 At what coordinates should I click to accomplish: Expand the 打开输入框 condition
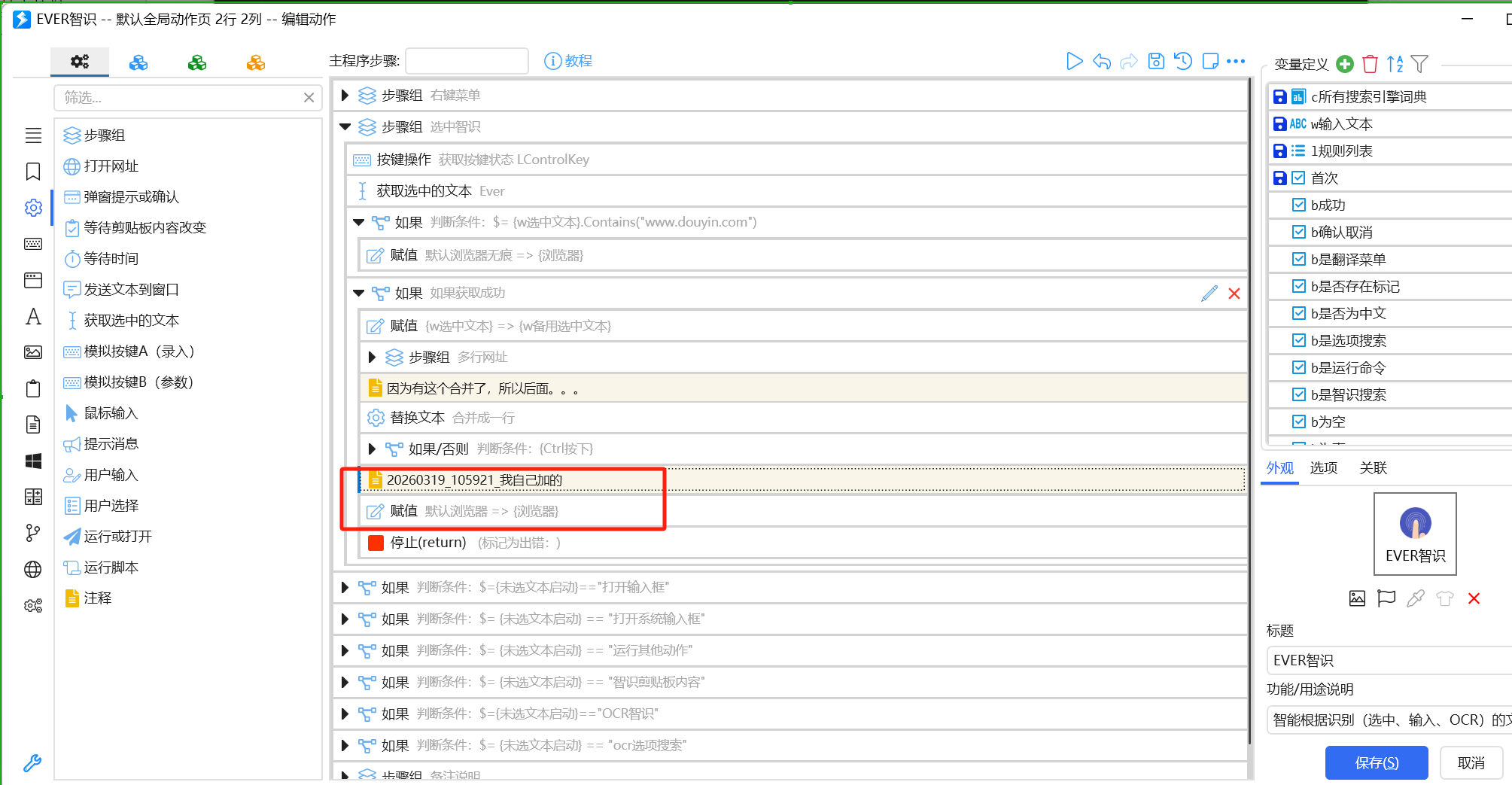[x=345, y=588]
